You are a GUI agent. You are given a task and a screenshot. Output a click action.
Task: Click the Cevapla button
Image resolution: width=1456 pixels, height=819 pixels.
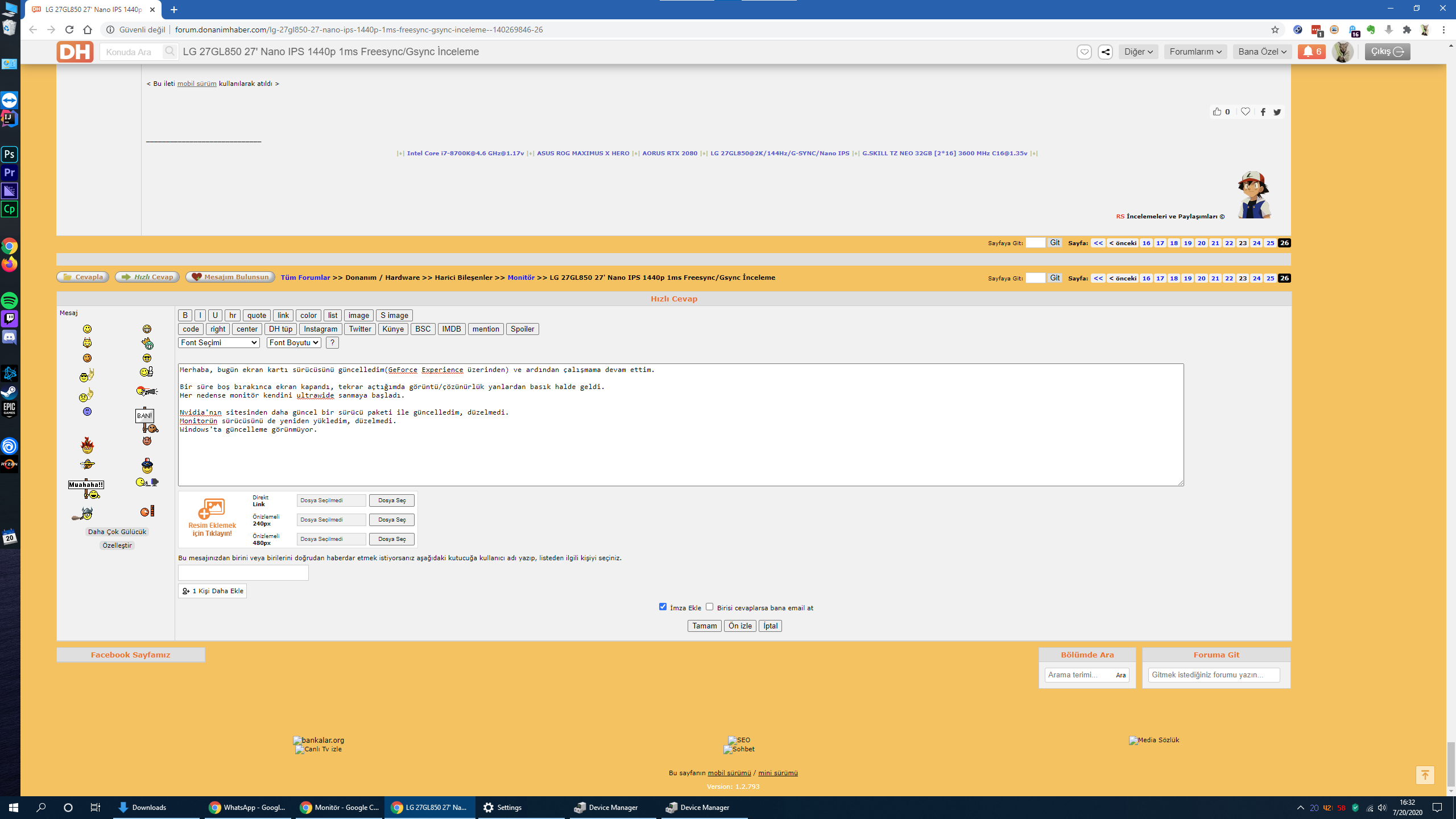[83, 277]
